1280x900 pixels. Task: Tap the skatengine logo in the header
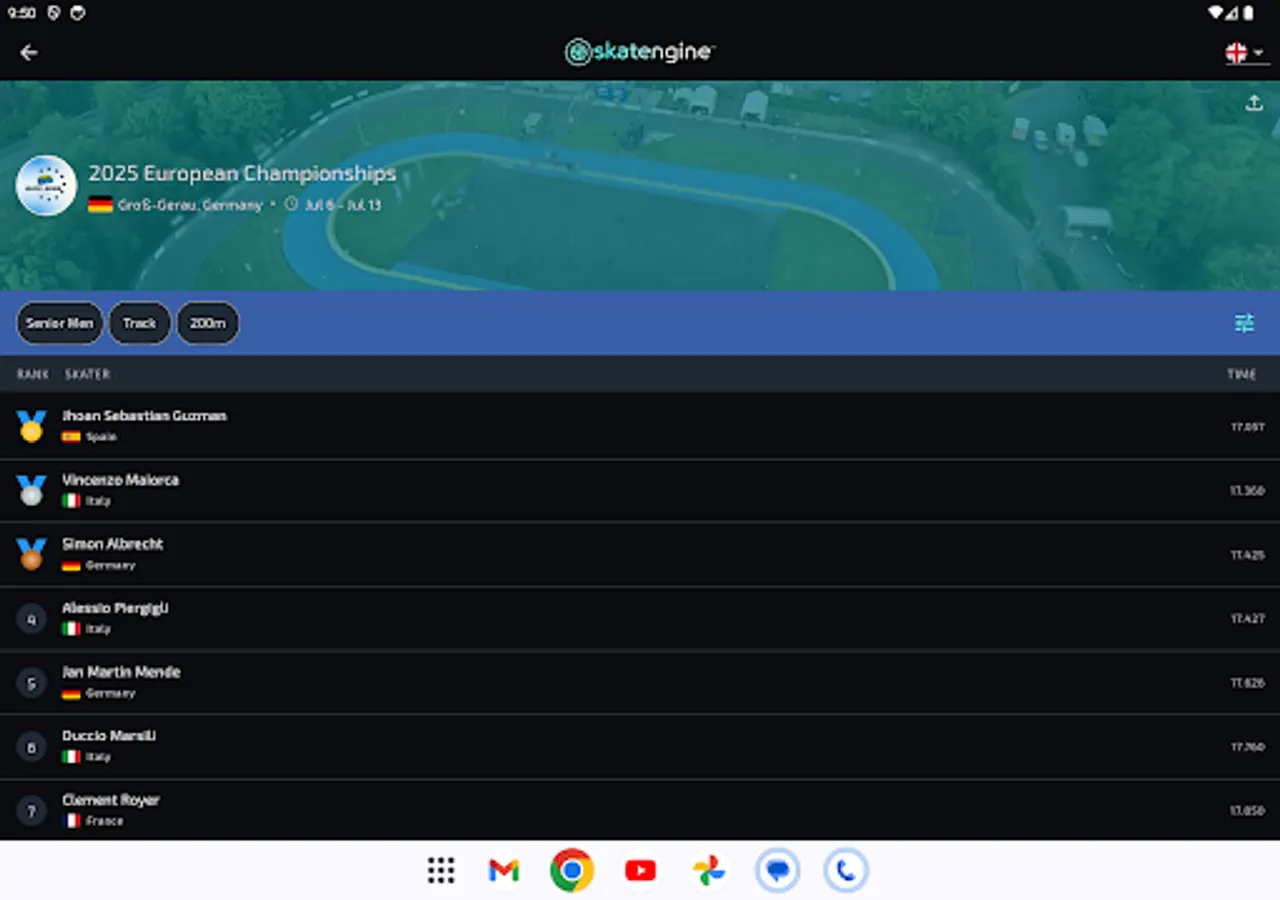[x=639, y=51]
